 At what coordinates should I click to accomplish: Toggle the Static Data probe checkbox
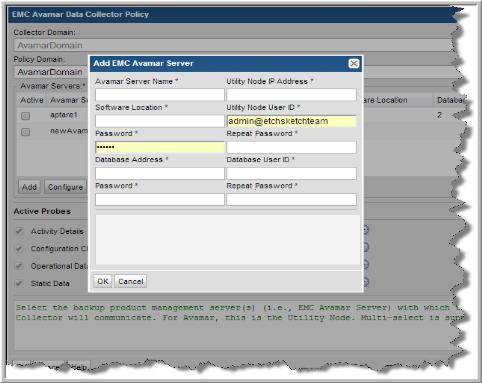click(x=19, y=283)
